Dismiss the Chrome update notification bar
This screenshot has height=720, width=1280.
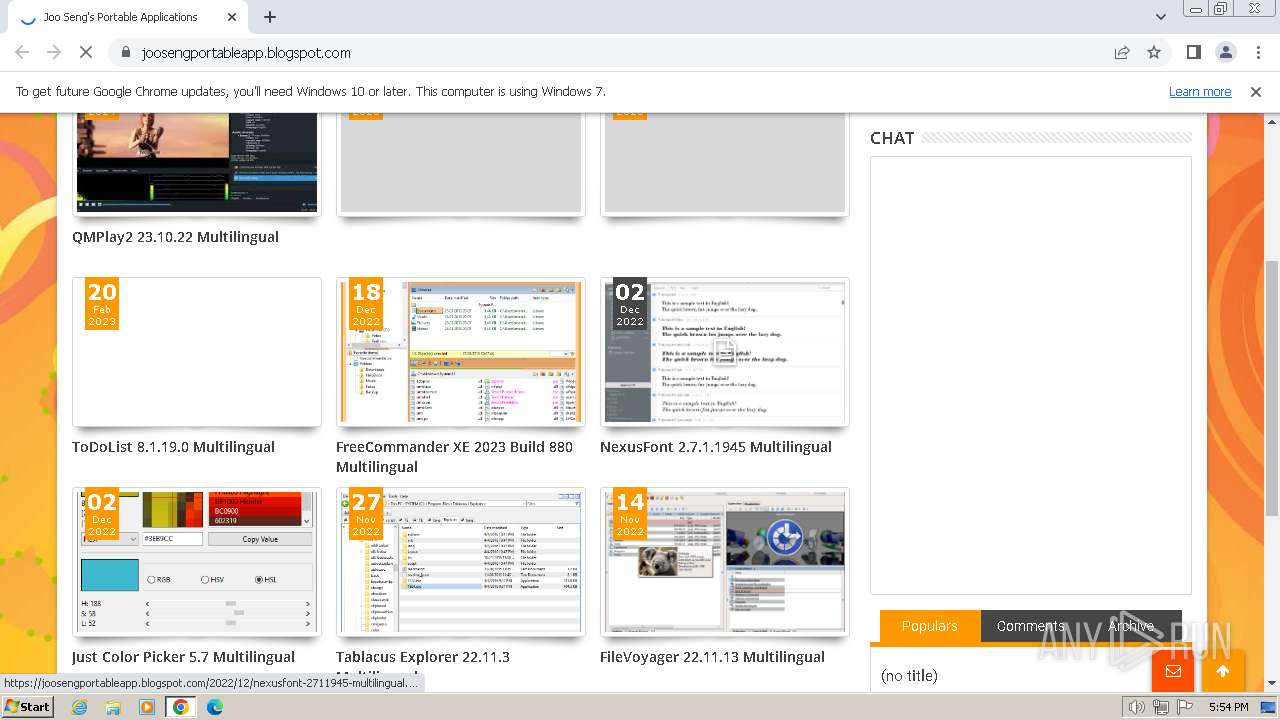[1256, 91]
